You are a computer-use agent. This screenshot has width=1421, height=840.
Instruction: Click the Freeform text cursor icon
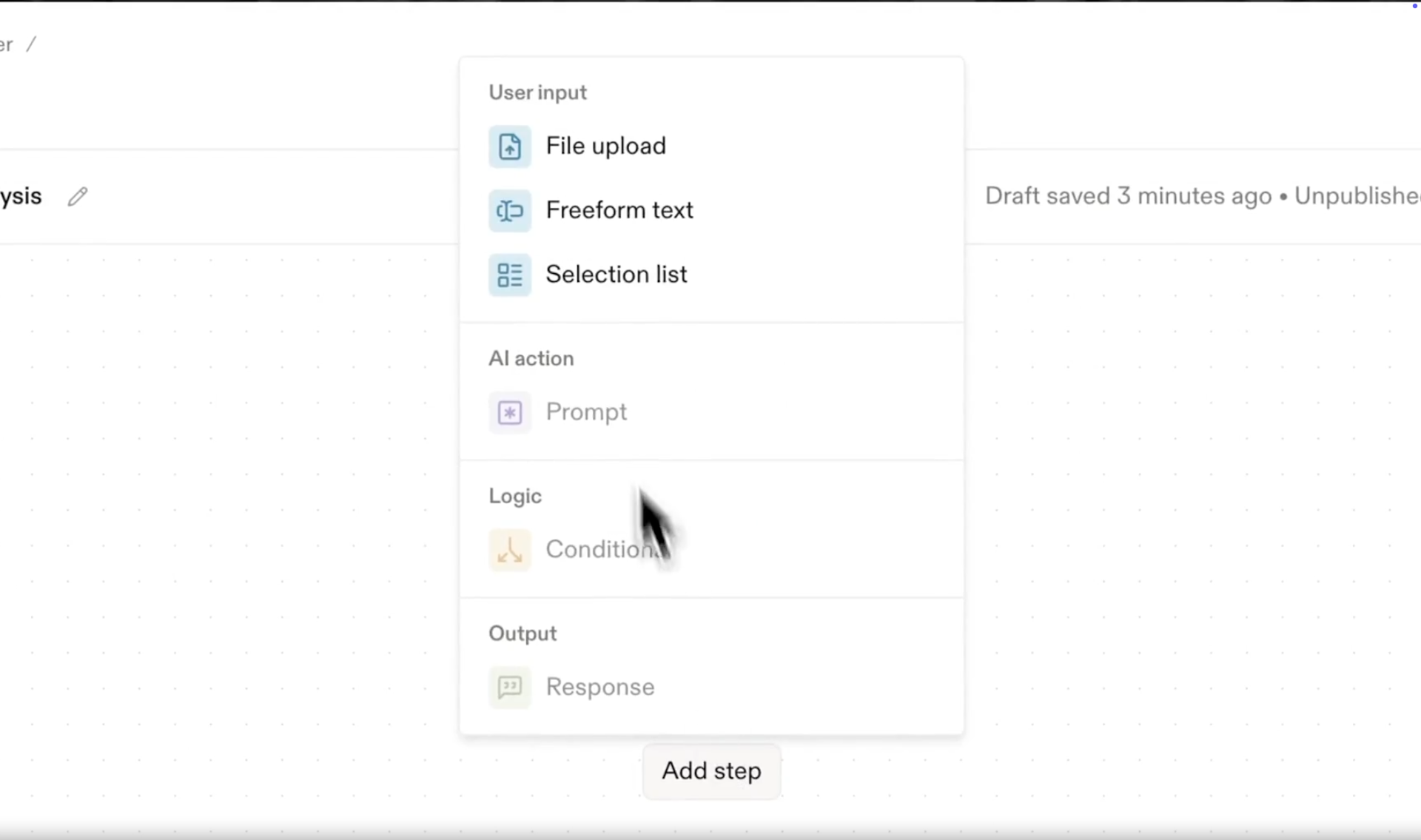click(x=509, y=211)
